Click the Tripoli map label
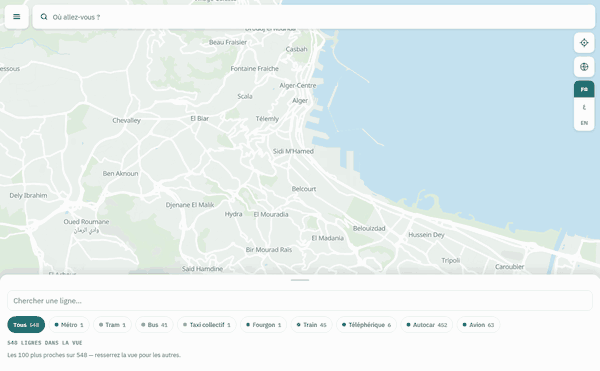600x371 pixels. (x=451, y=261)
